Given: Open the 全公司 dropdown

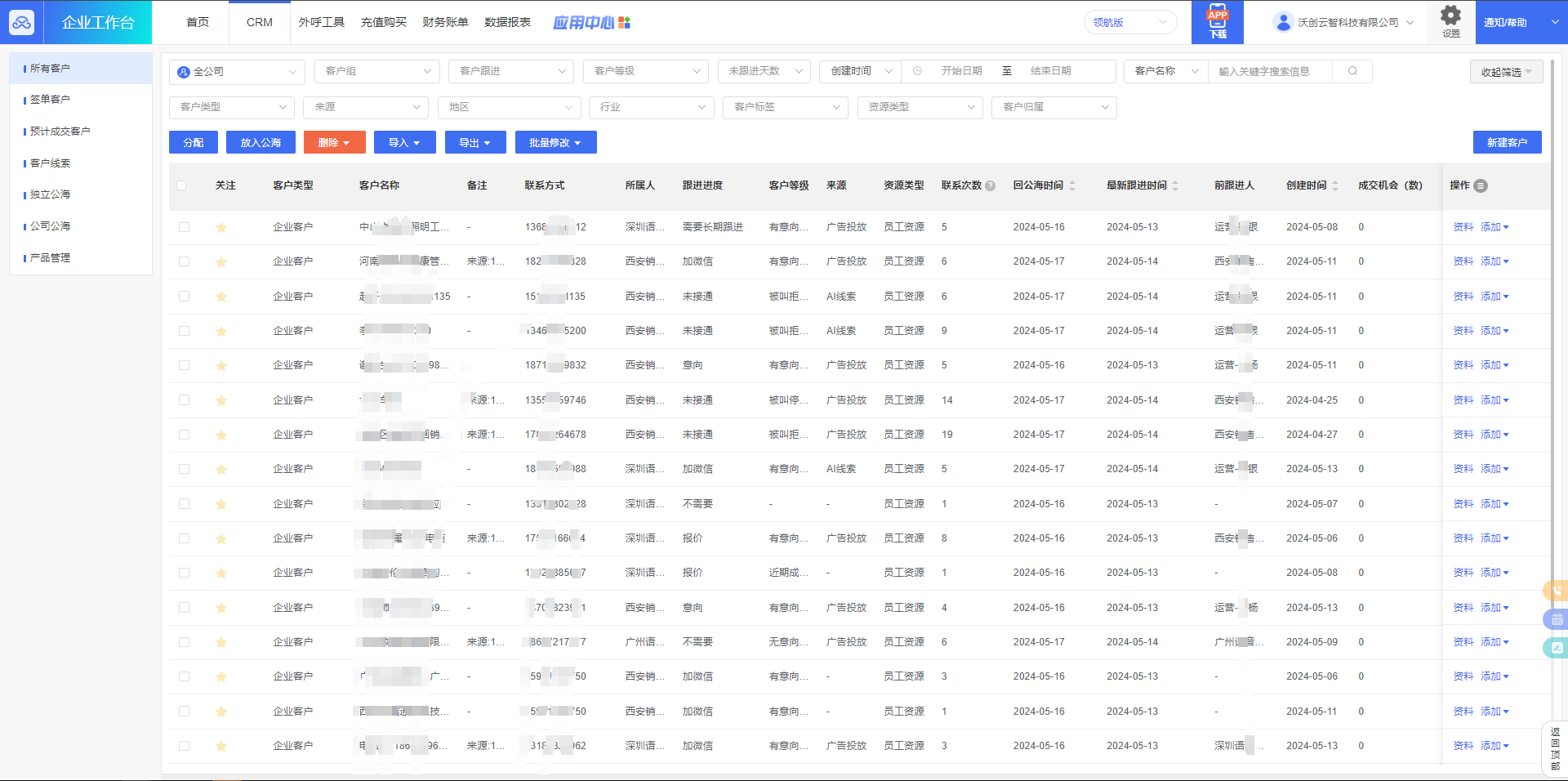Looking at the screenshot, I should 237,72.
